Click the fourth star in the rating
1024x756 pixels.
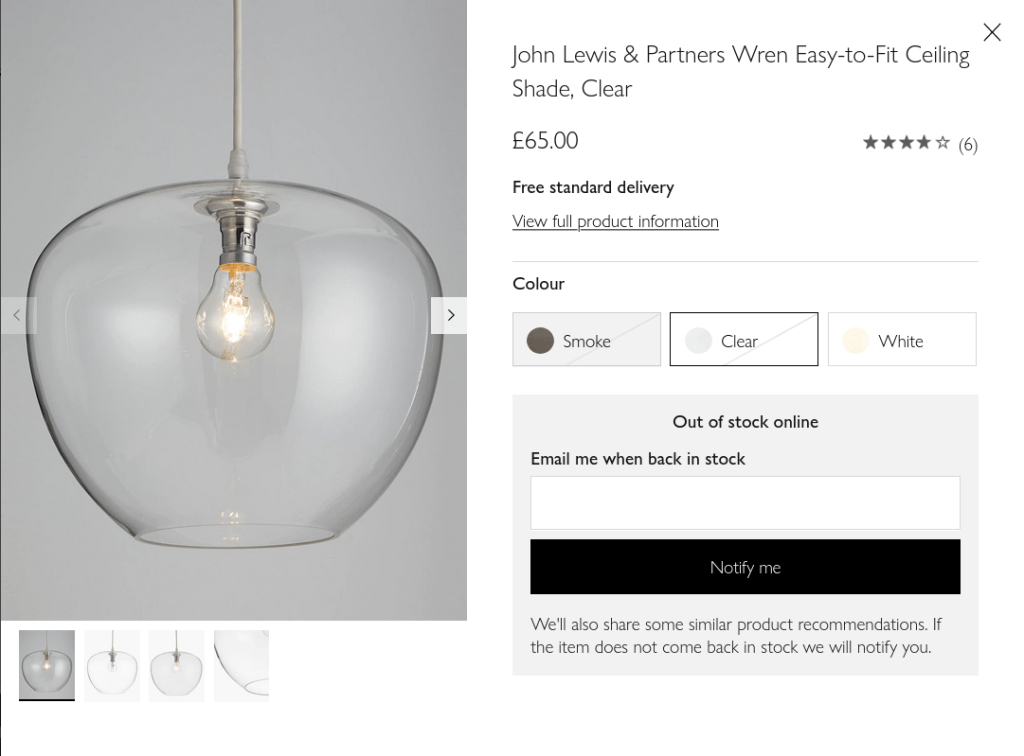[922, 142]
